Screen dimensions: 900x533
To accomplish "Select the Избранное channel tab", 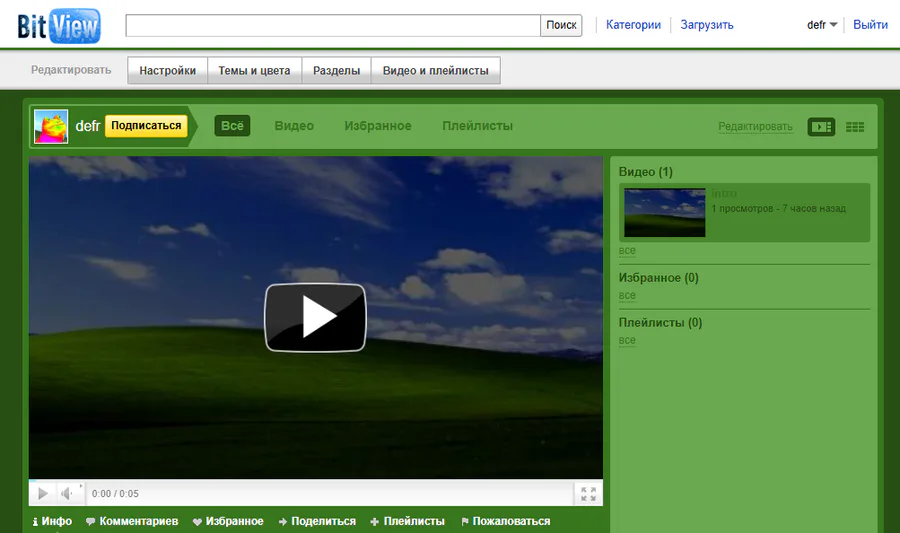I will point(378,126).
